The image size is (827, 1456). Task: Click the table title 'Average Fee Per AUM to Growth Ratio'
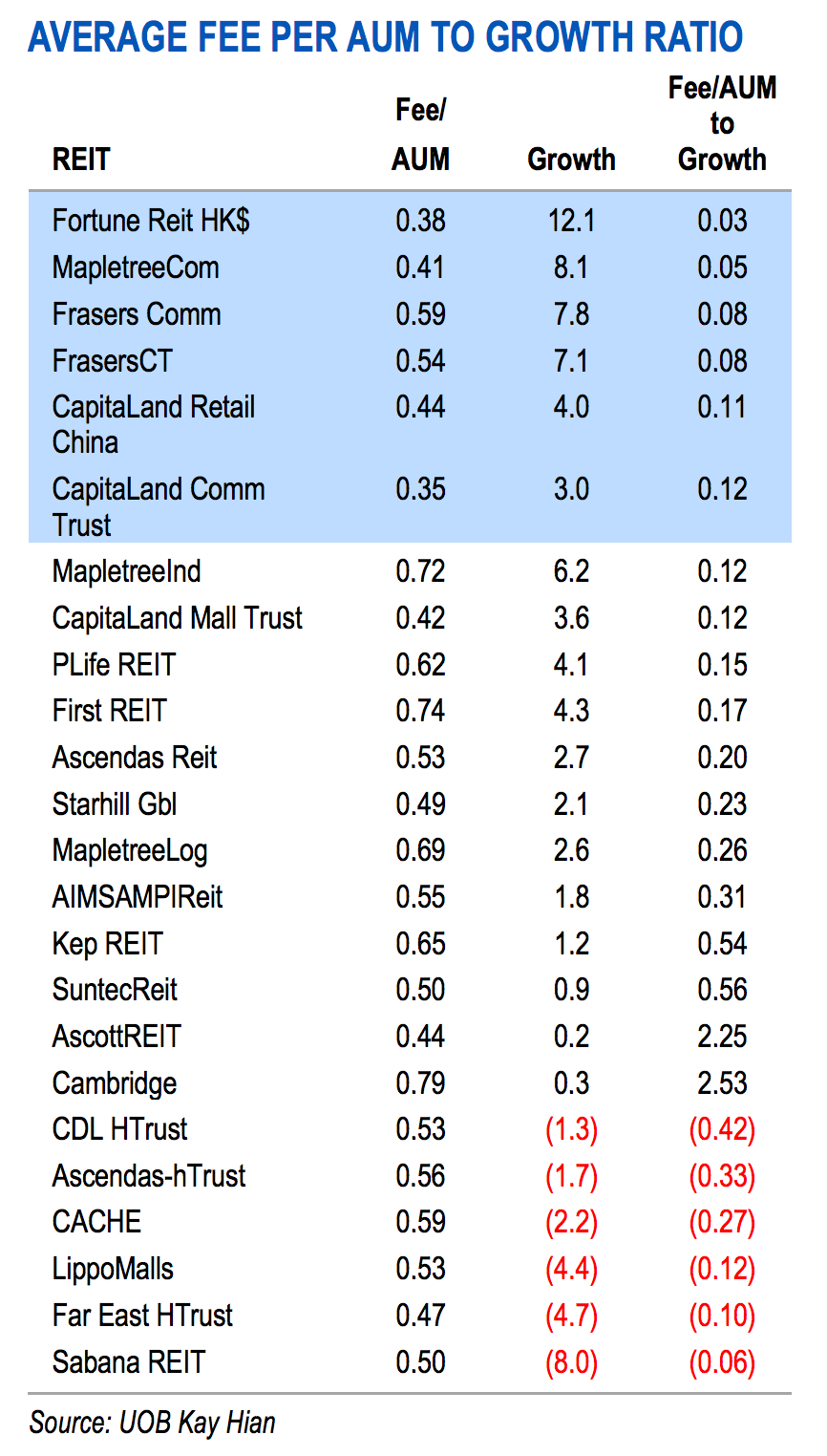pyautogui.click(x=386, y=37)
